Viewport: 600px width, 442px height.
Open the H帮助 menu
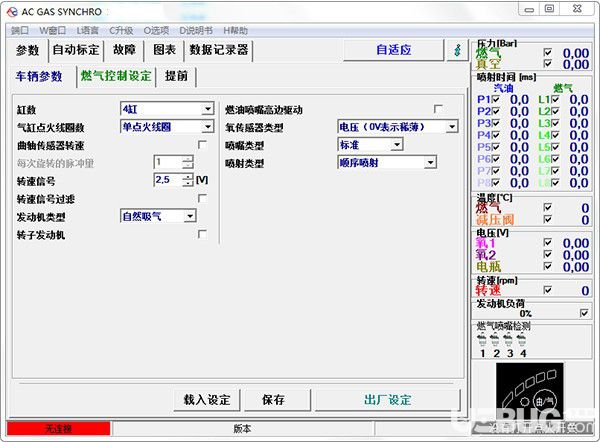point(235,31)
